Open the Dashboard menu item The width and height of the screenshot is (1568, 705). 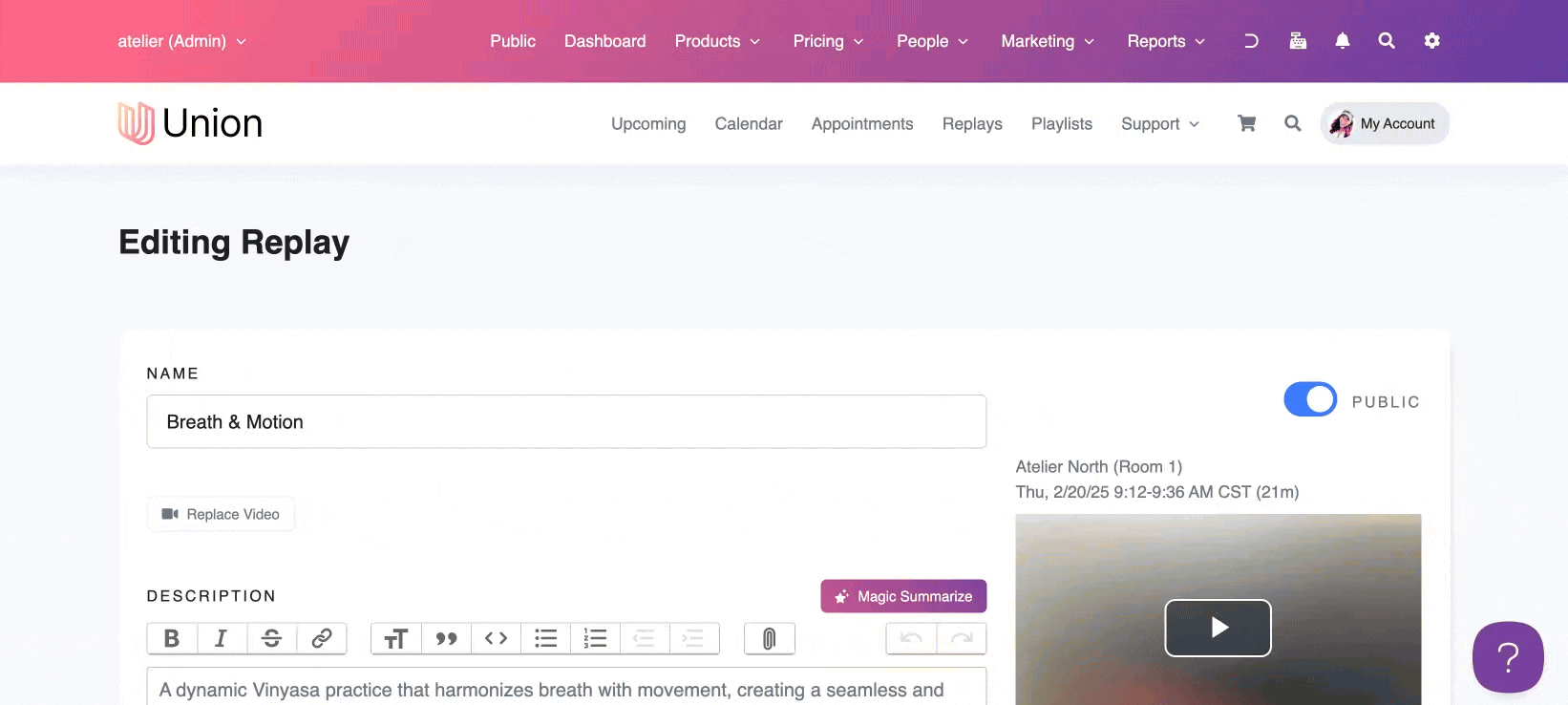[x=605, y=41]
